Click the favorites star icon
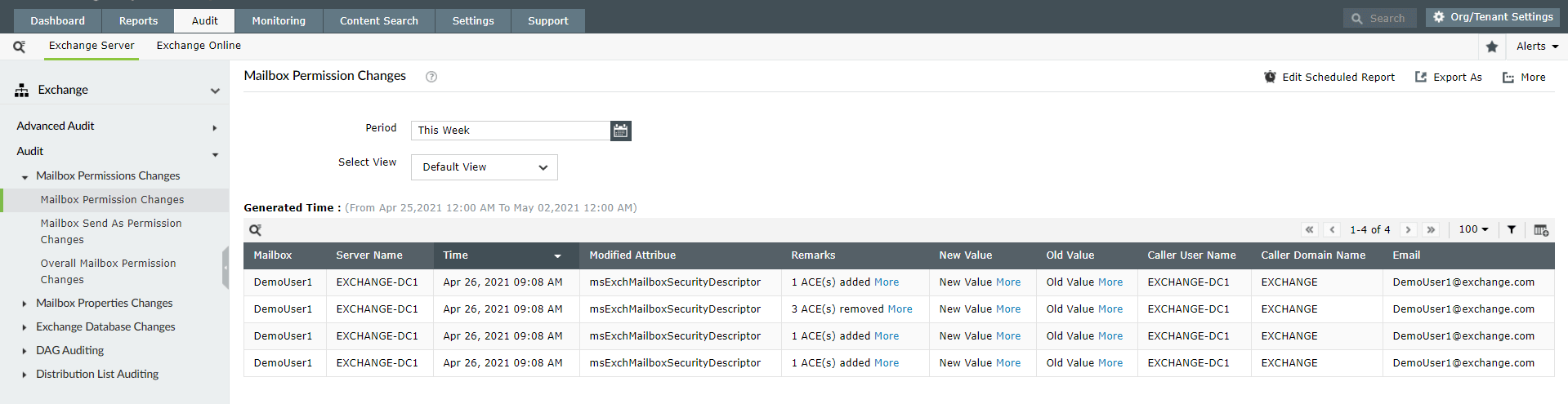The image size is (1568, 404). click(1492, 47)
